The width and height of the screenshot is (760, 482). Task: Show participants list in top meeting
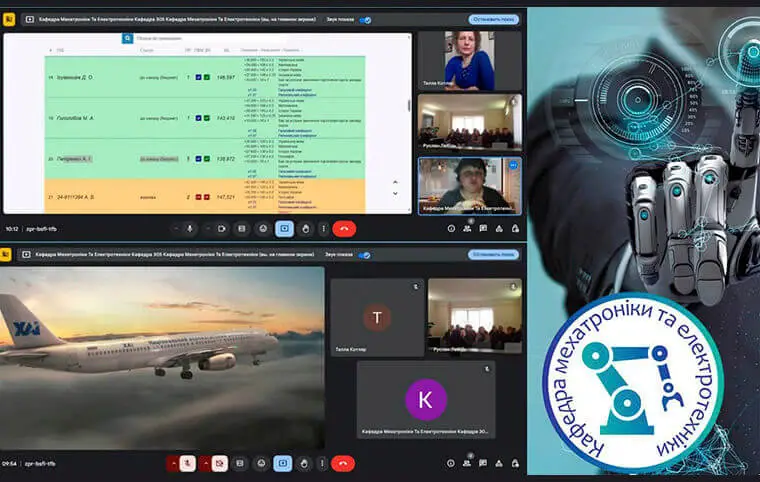pos(468,228)
